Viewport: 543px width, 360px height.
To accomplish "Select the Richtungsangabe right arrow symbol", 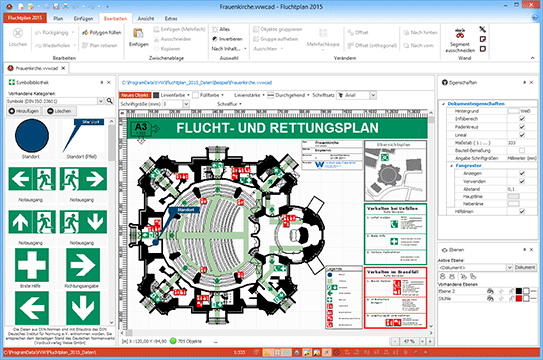I will pos(83,265).
